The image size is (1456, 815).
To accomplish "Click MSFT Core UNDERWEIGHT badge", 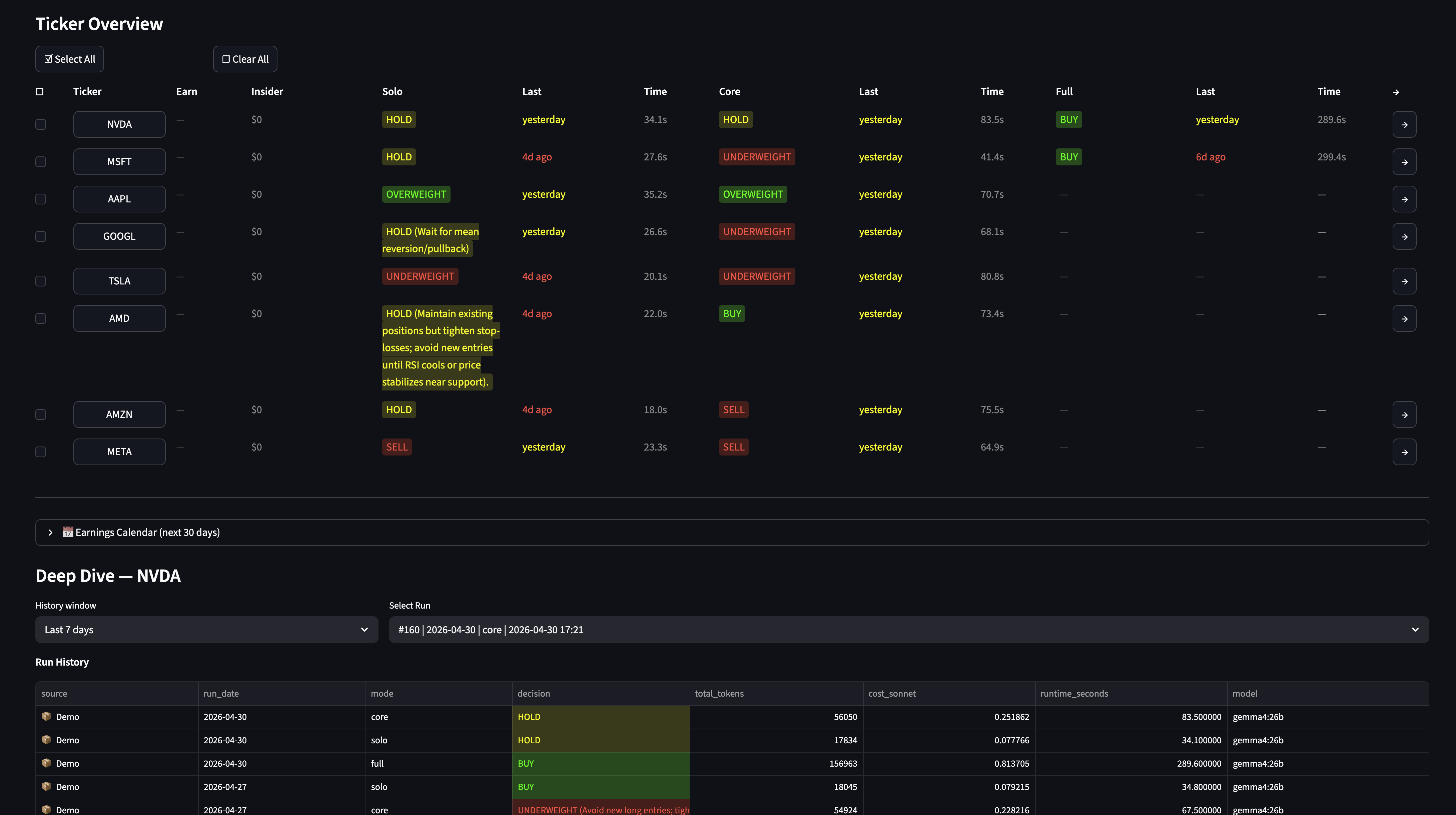I will pos(757,157).
